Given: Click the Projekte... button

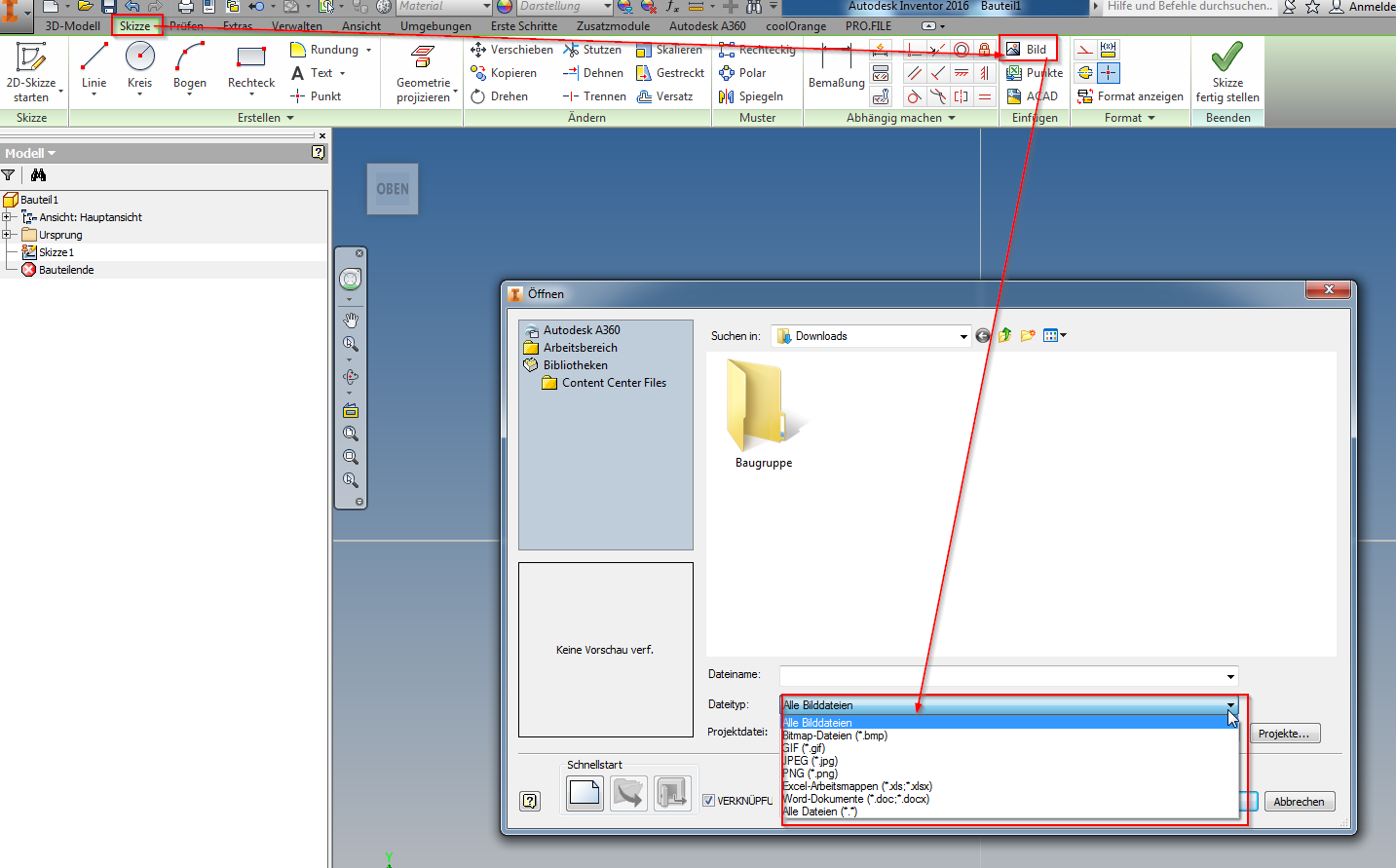Looking at the screenshot, I should pyautogui.click(x=1284, y=734).
